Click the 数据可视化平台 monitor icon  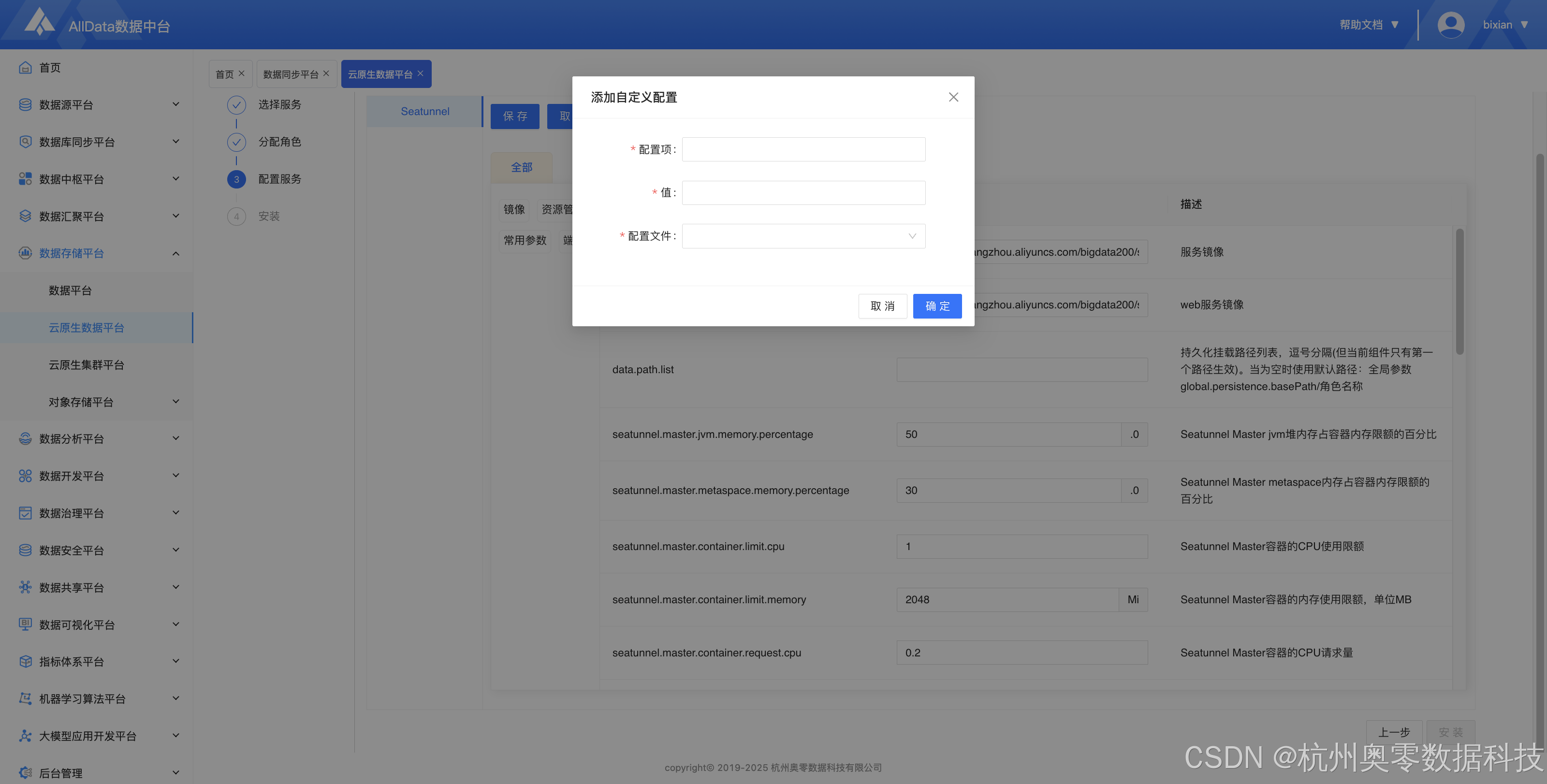pos(25,624)
